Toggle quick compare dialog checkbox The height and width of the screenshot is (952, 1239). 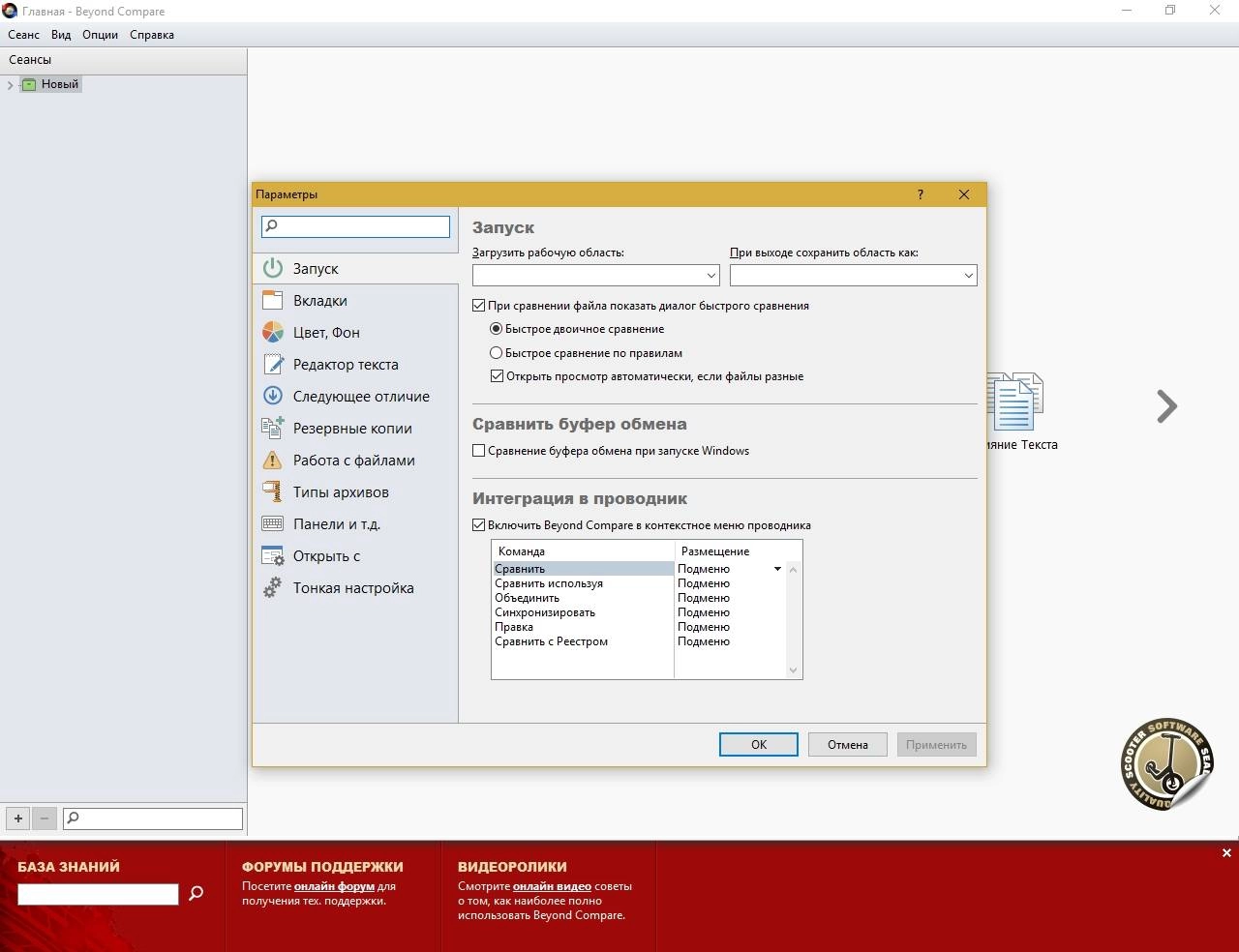pos(478,306)
